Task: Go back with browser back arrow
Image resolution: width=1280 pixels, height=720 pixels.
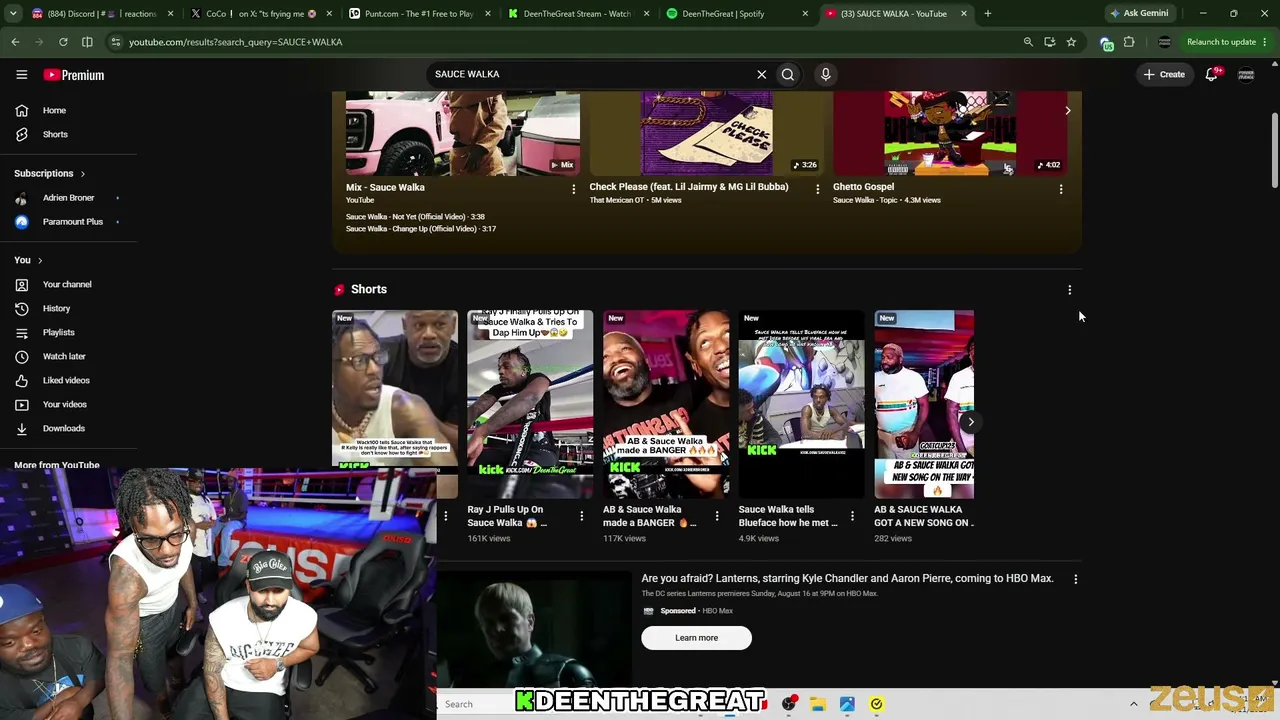Action: [15, 42]
